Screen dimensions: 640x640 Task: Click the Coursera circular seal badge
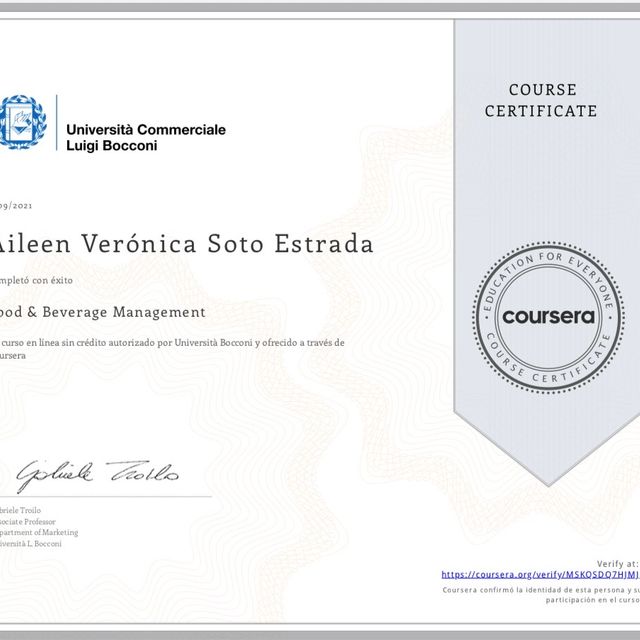click(548, 318)
